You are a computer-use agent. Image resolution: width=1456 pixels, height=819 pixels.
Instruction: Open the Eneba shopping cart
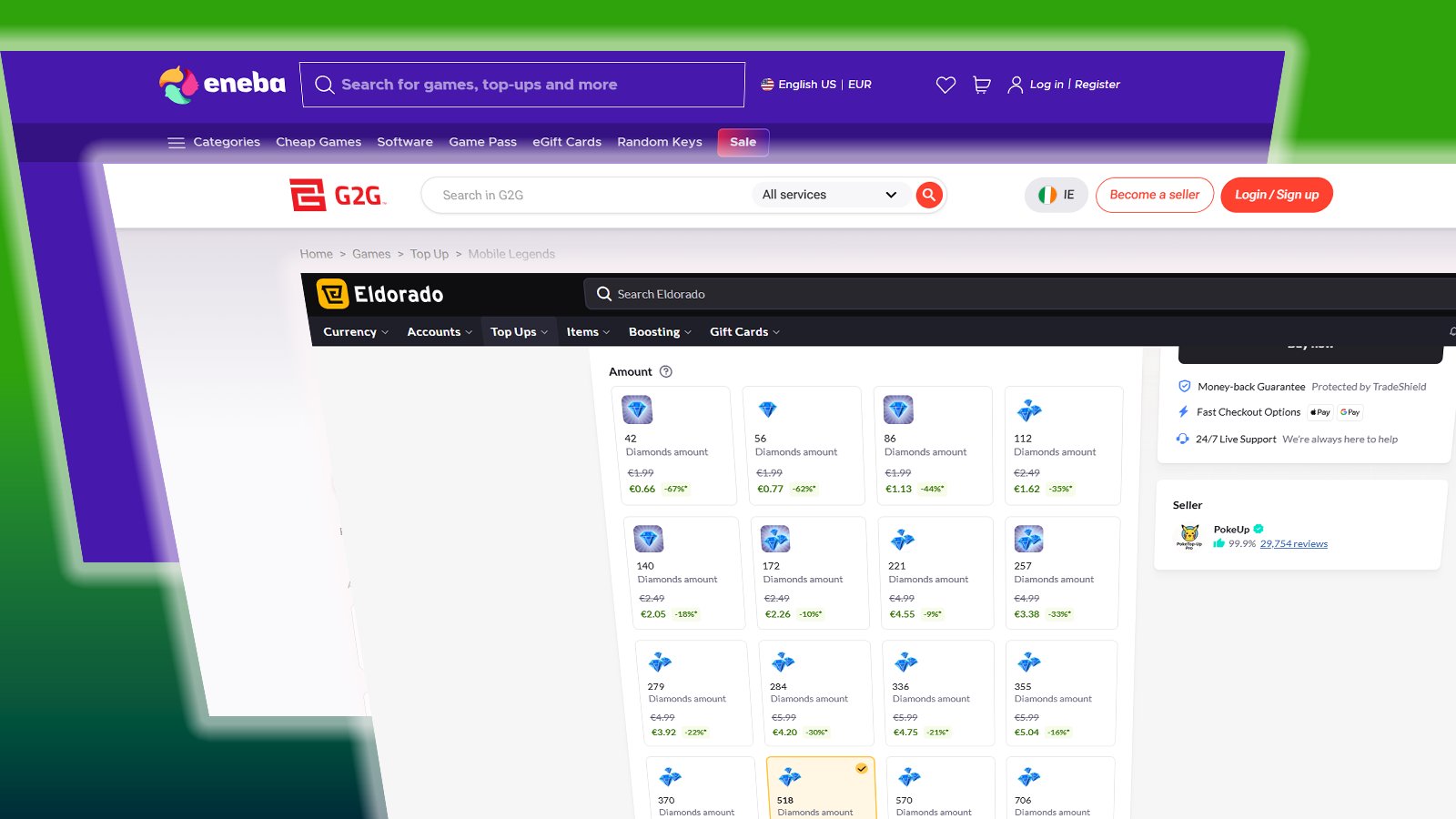981,85
